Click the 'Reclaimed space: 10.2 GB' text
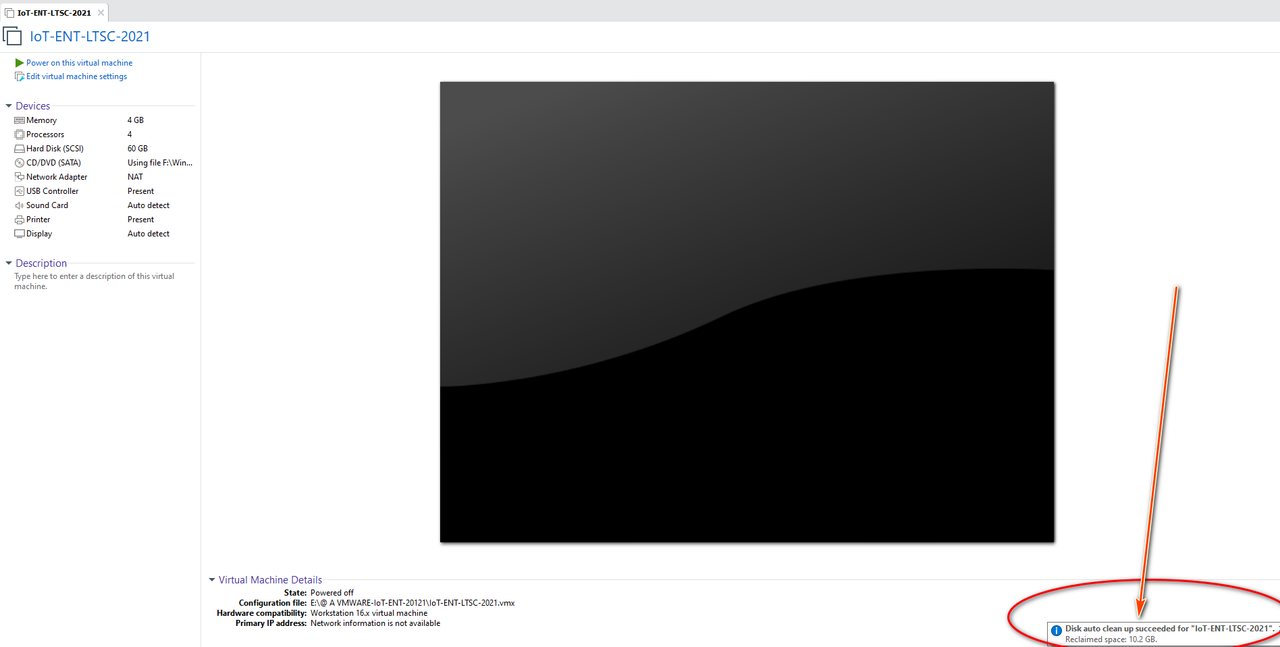 [1111, 639]
